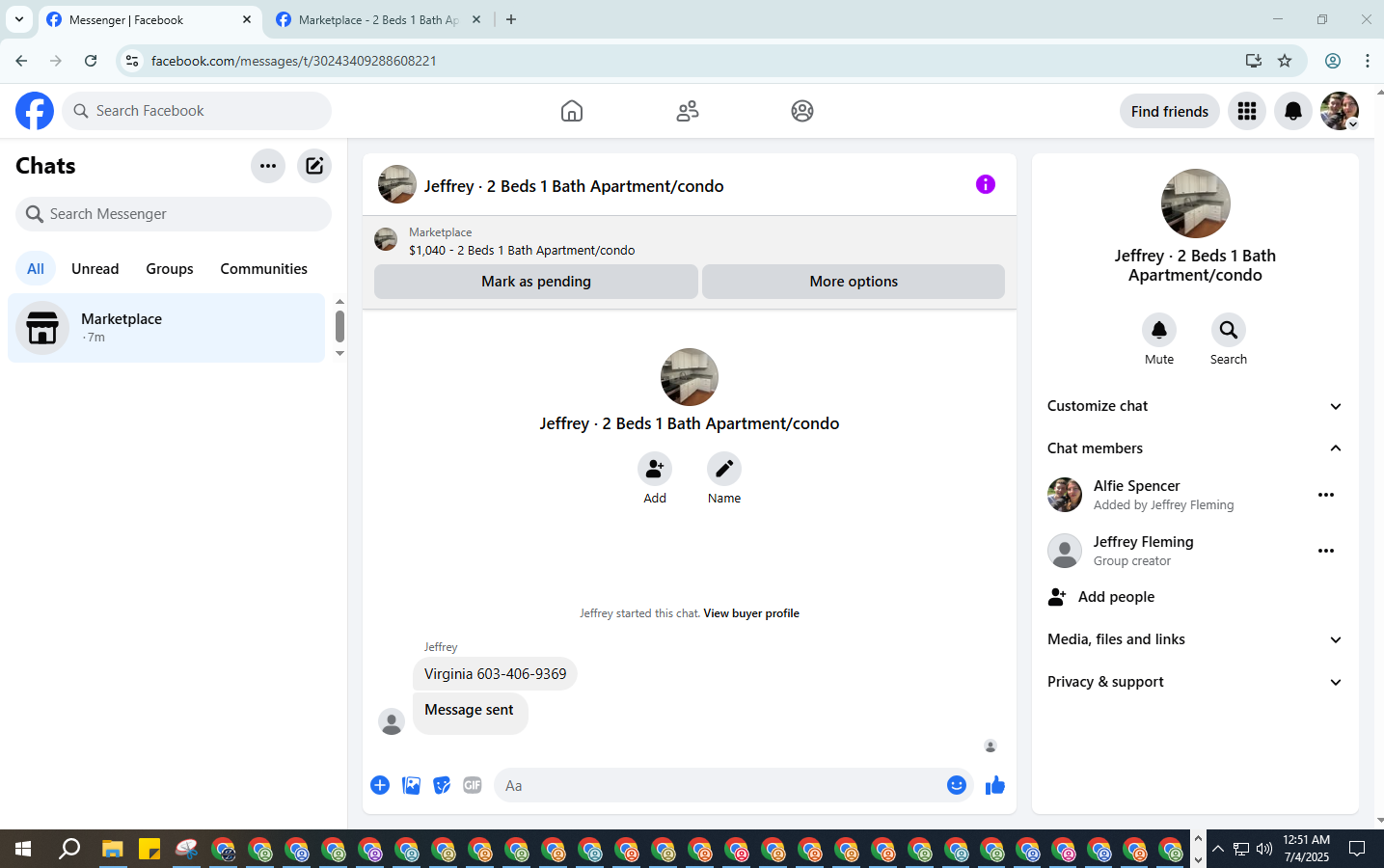This screenshot has height=868, width=1384.
Task: Click the Name pencil icon in chat
Action: pyautogui.click(x=724, y=469)
